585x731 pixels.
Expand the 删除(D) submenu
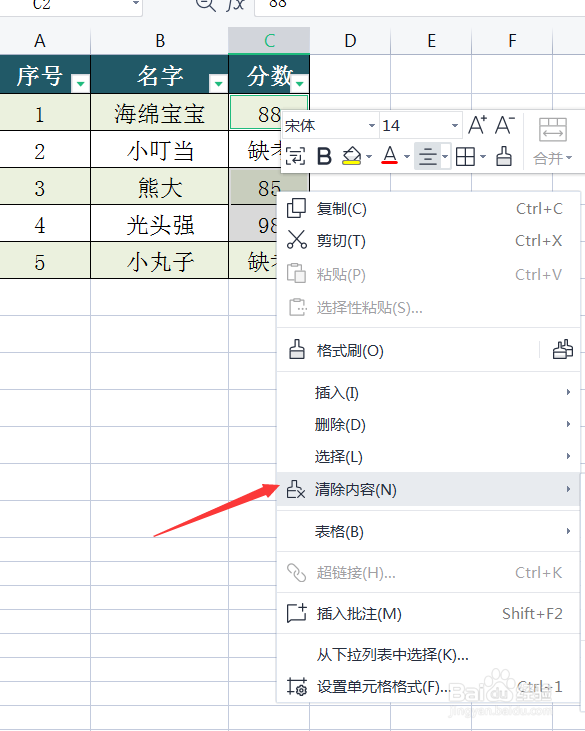point(428,424)
